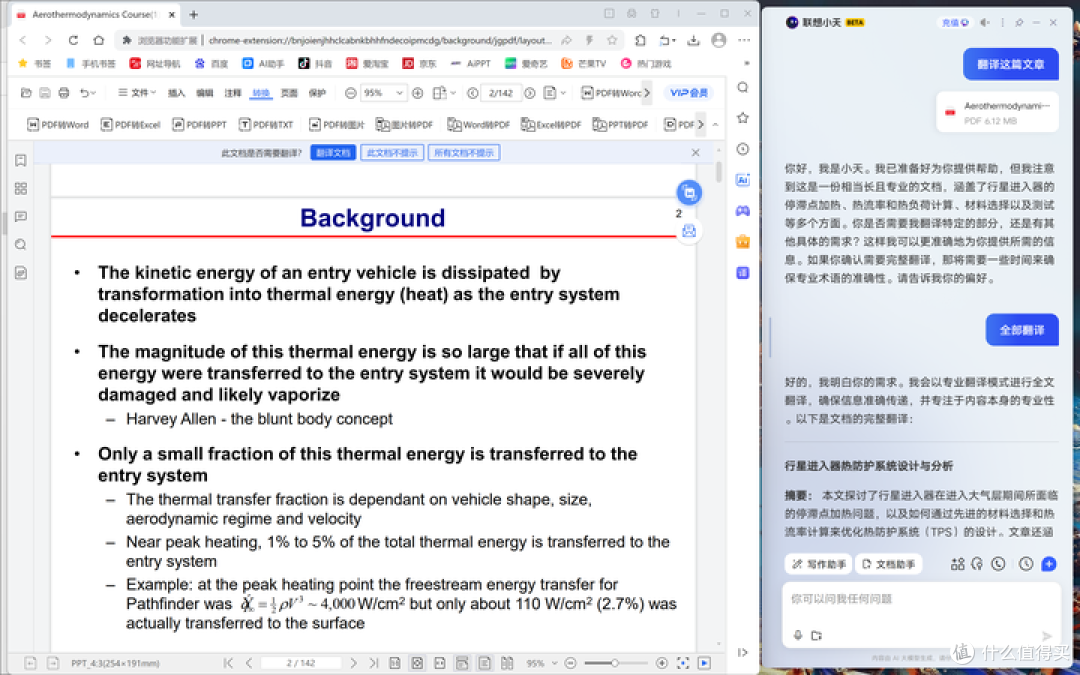Choose the PPT转PDF tool
Viewport: 1080px width, 675px height.
[x=621, y=125]
